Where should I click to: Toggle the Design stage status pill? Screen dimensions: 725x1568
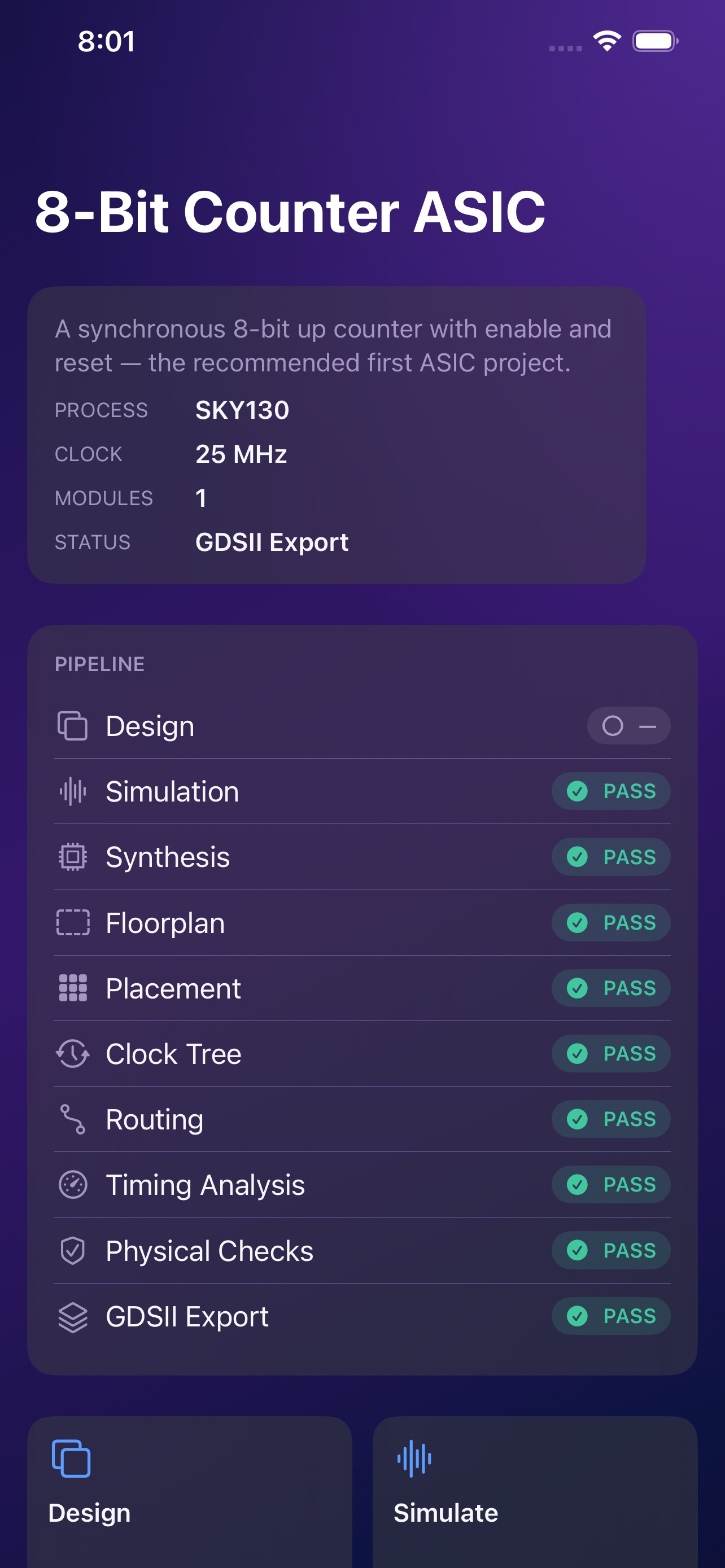point(629,725)
